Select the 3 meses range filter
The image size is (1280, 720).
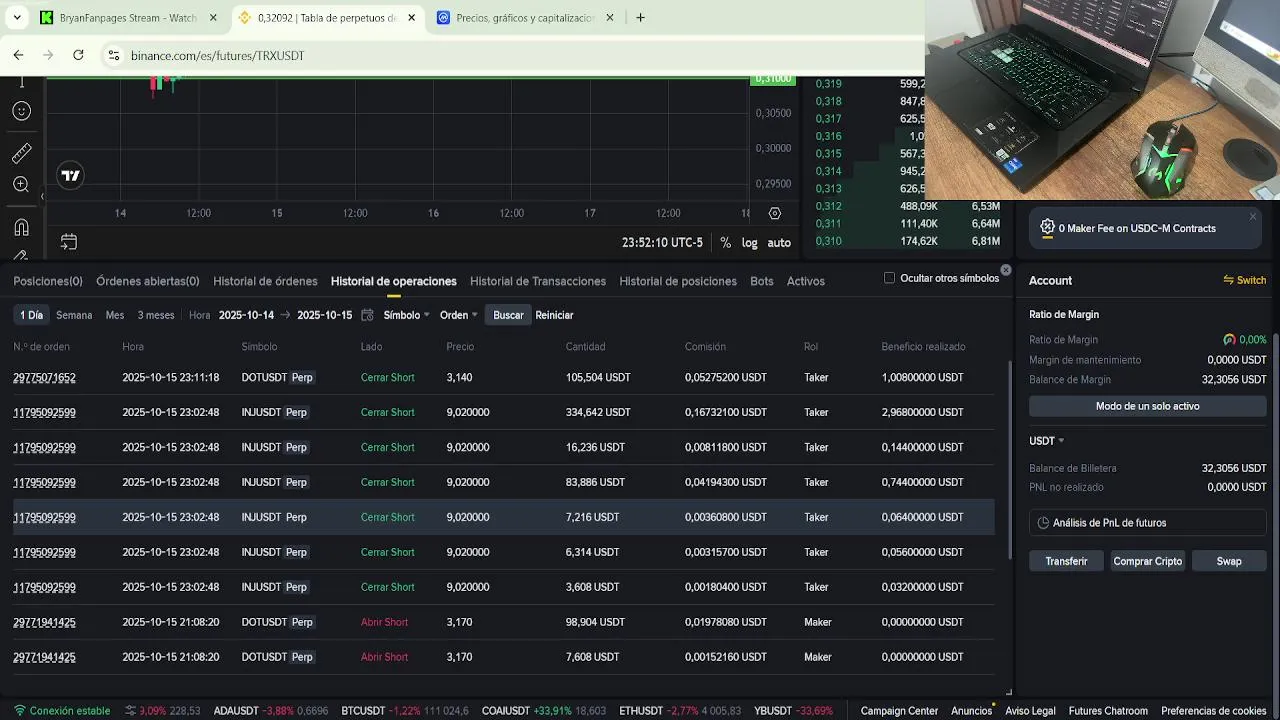156,315
